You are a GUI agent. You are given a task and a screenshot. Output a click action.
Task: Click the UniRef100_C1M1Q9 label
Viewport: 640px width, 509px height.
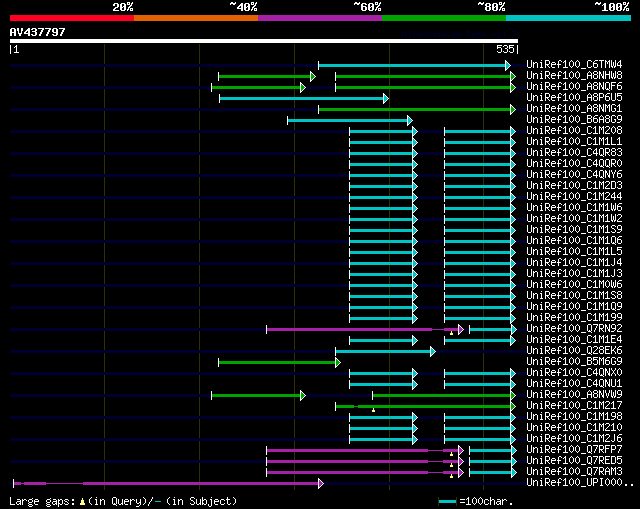574,307
